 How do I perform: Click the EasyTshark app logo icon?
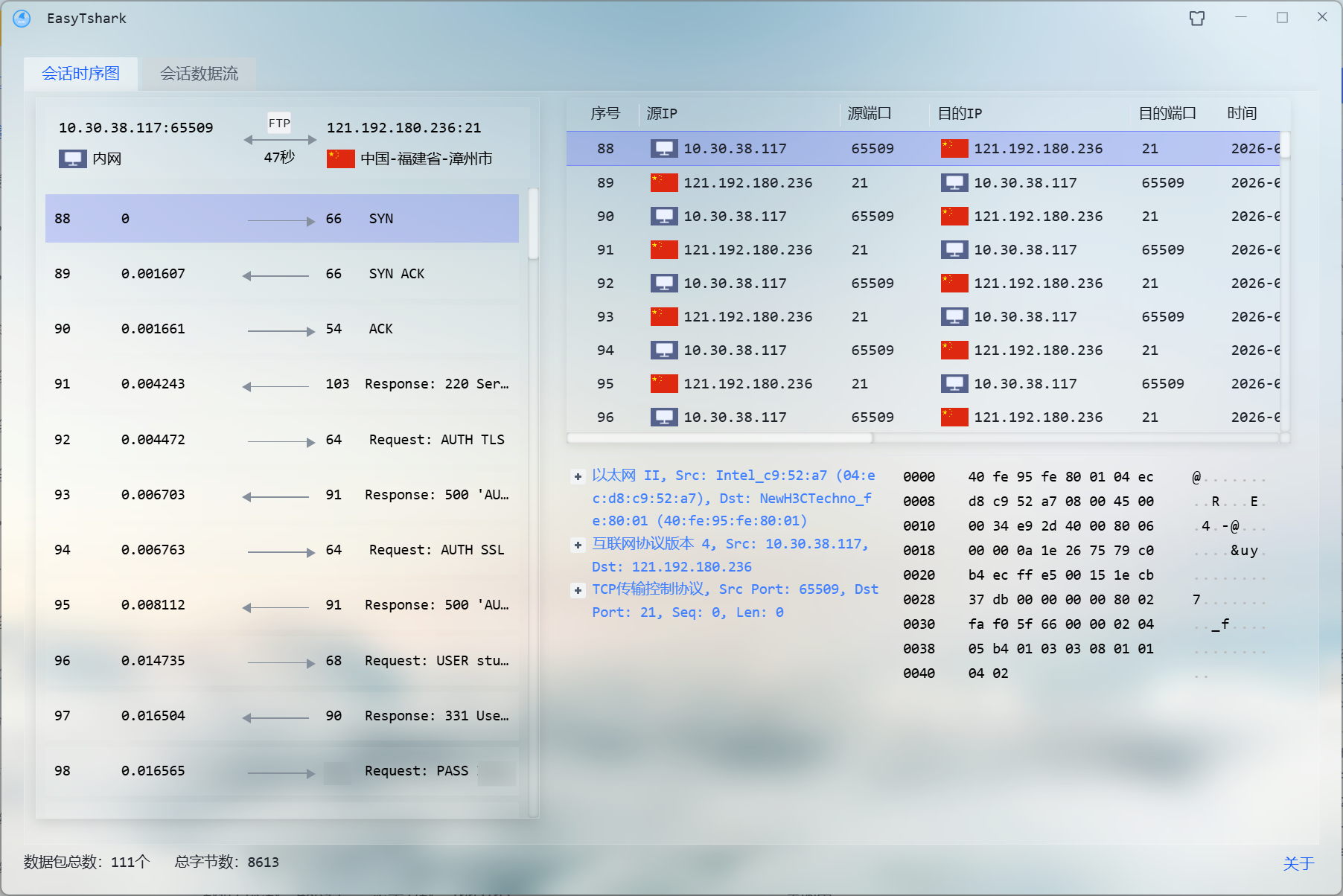[x=22, y=18]
